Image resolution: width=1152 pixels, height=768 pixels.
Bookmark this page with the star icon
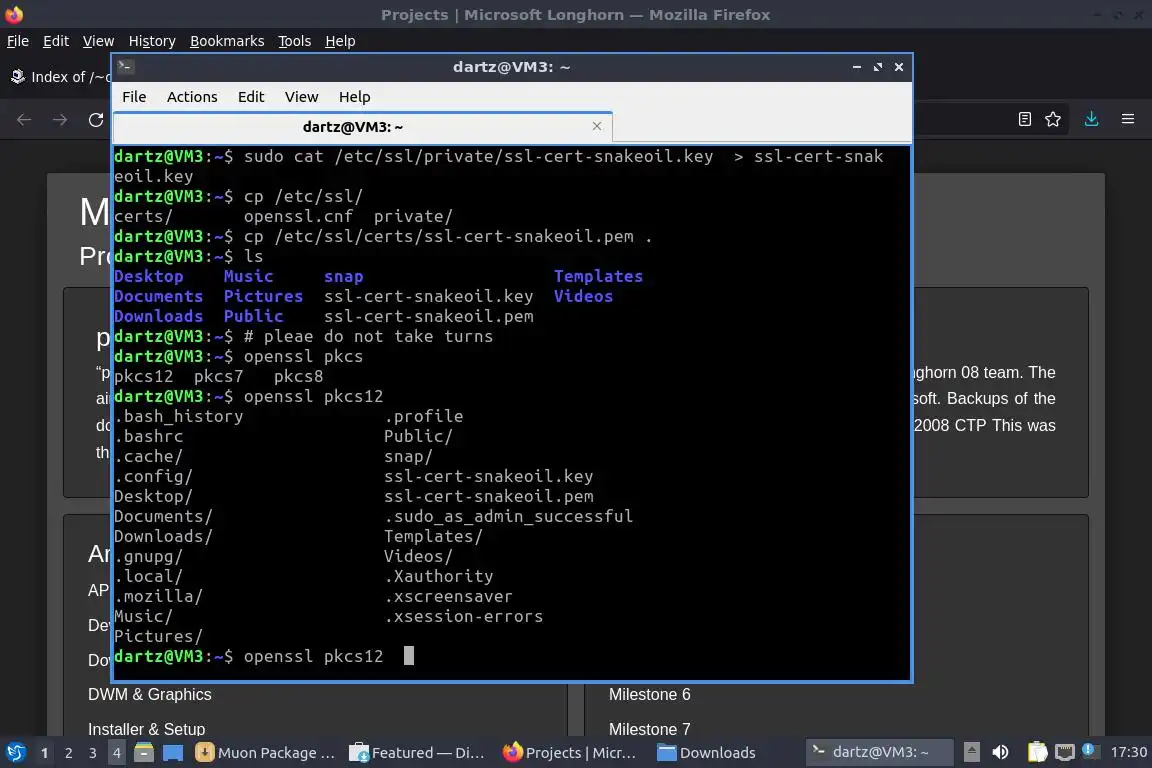point(1053,119)
